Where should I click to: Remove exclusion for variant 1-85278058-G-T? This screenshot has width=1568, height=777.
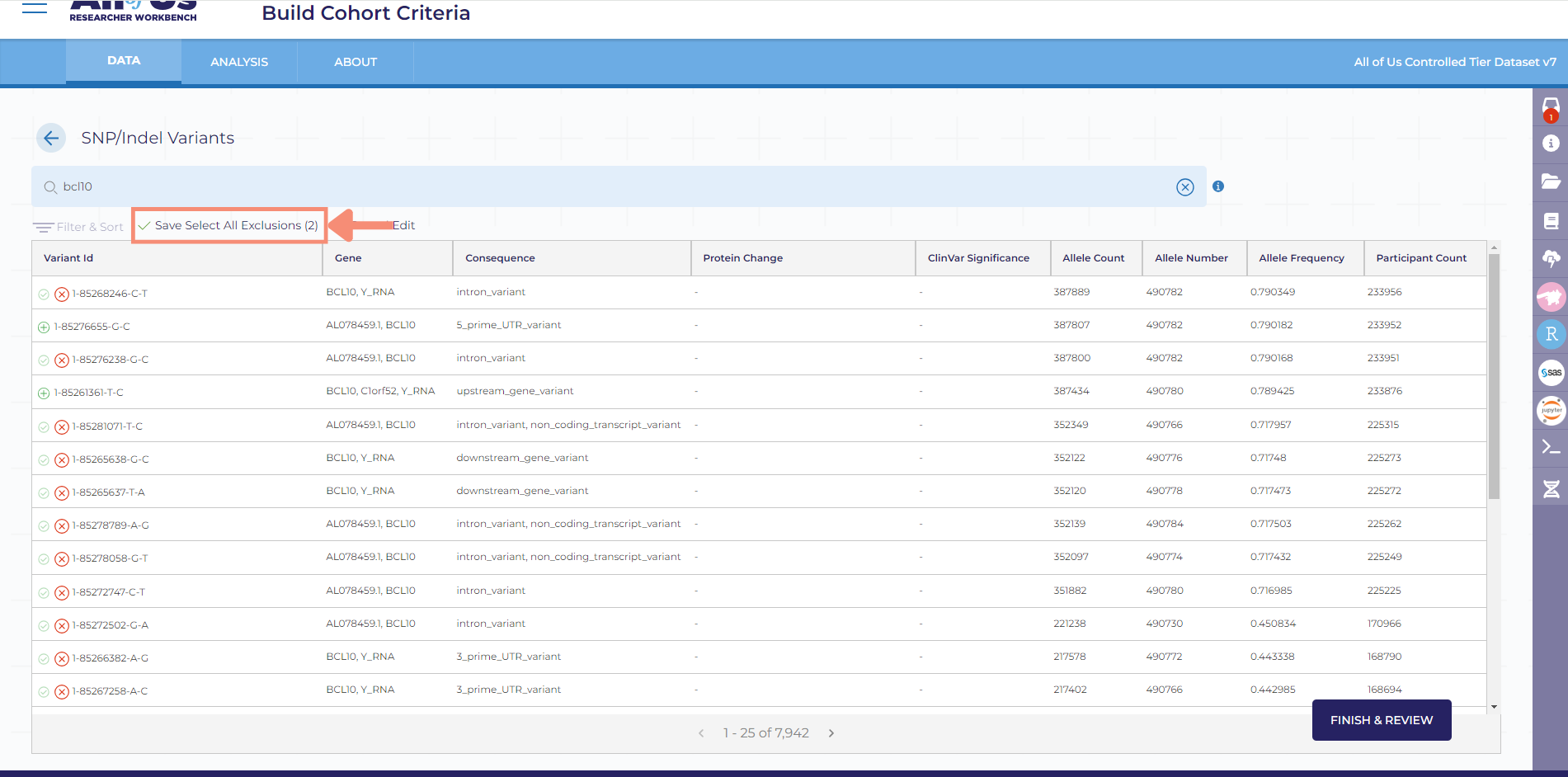pos(62,558)
